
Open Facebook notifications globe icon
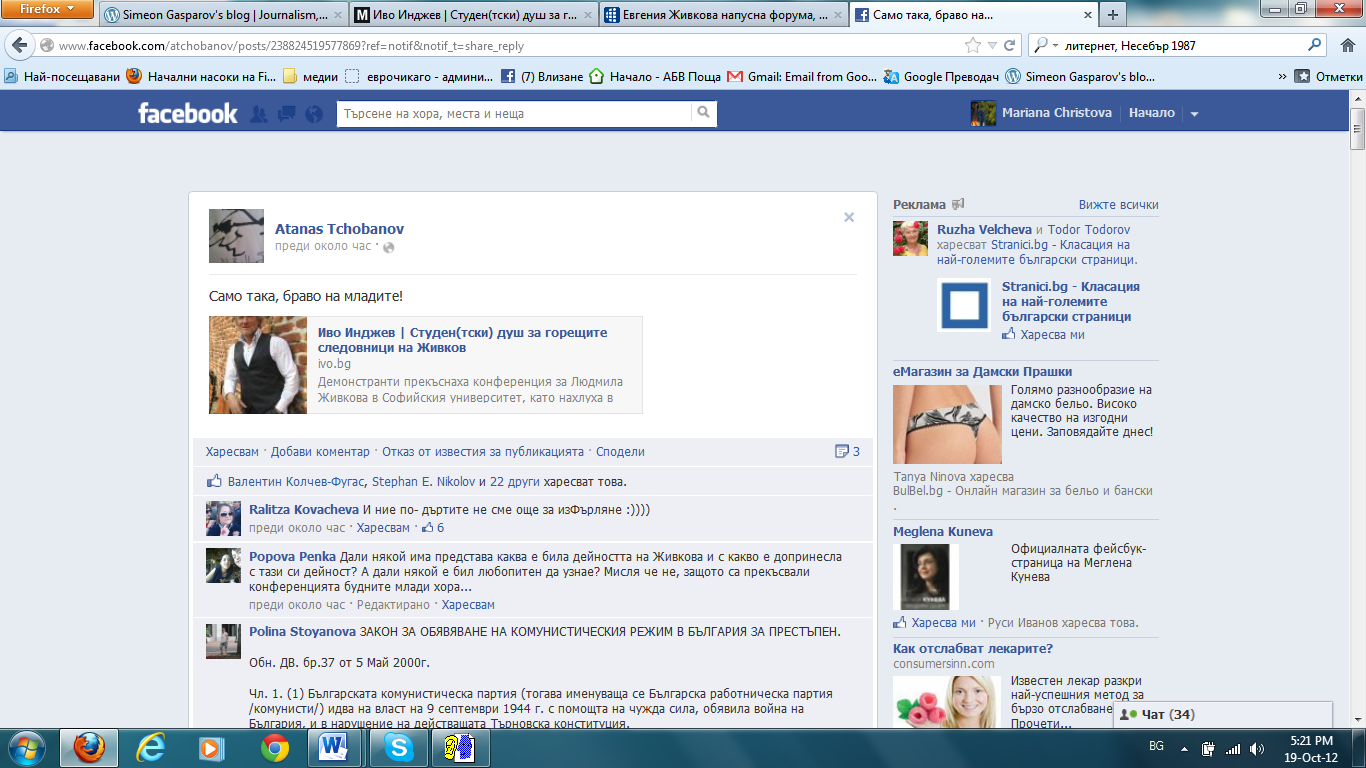click(x=314, y=114)
